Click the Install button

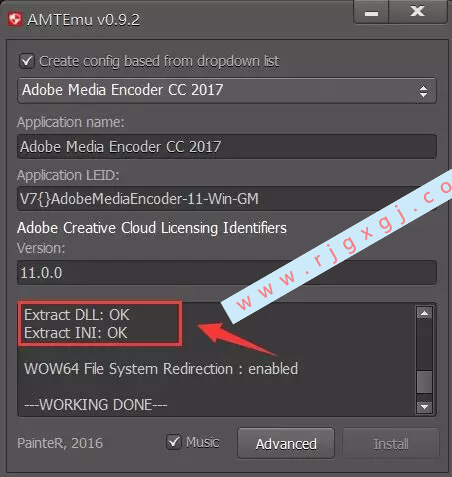[391, 444]
